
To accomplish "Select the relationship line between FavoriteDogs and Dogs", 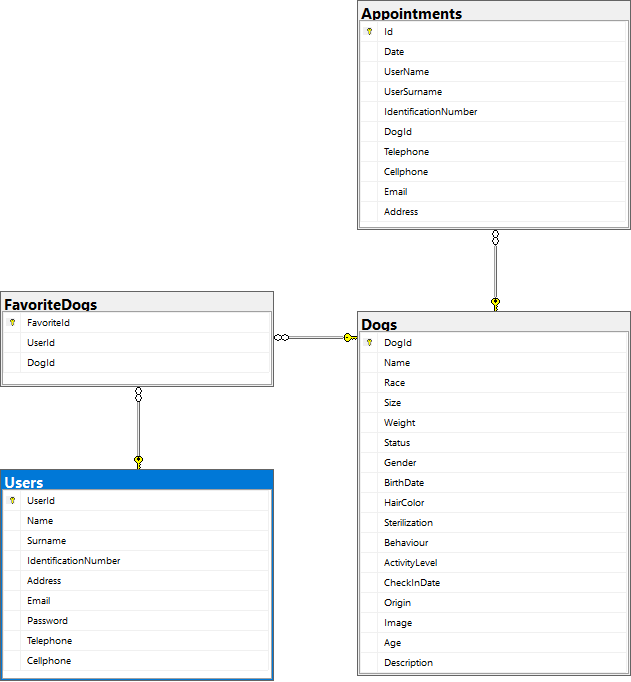I will pos(316,338).
